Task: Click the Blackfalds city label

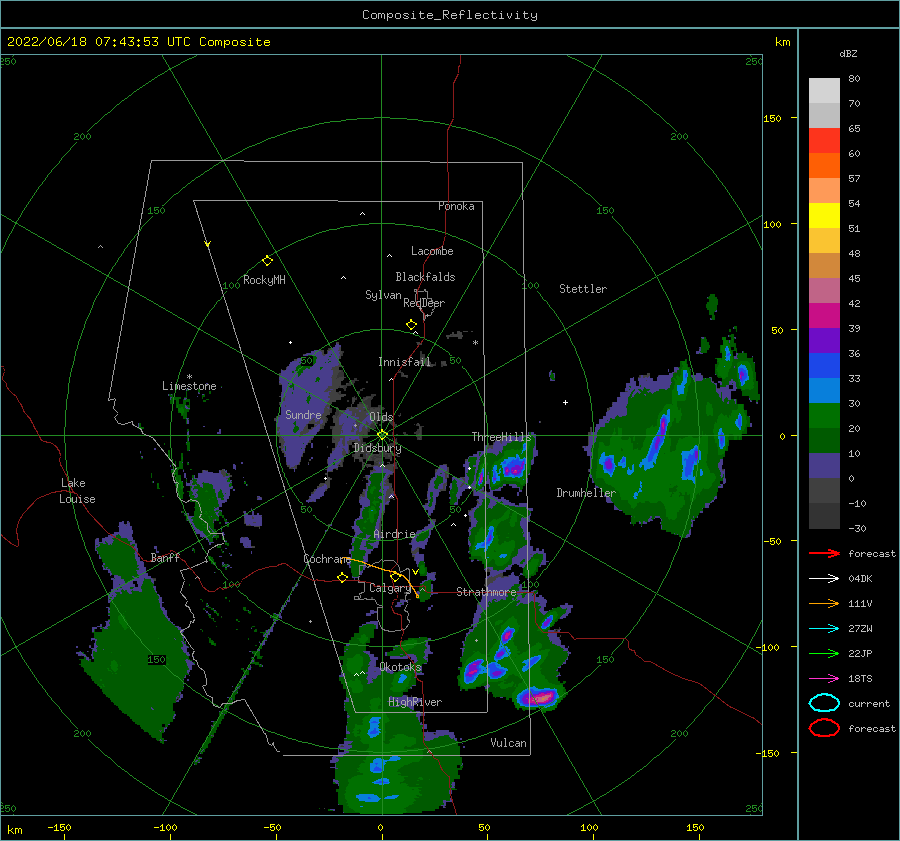Action: (x=425, y=277)
